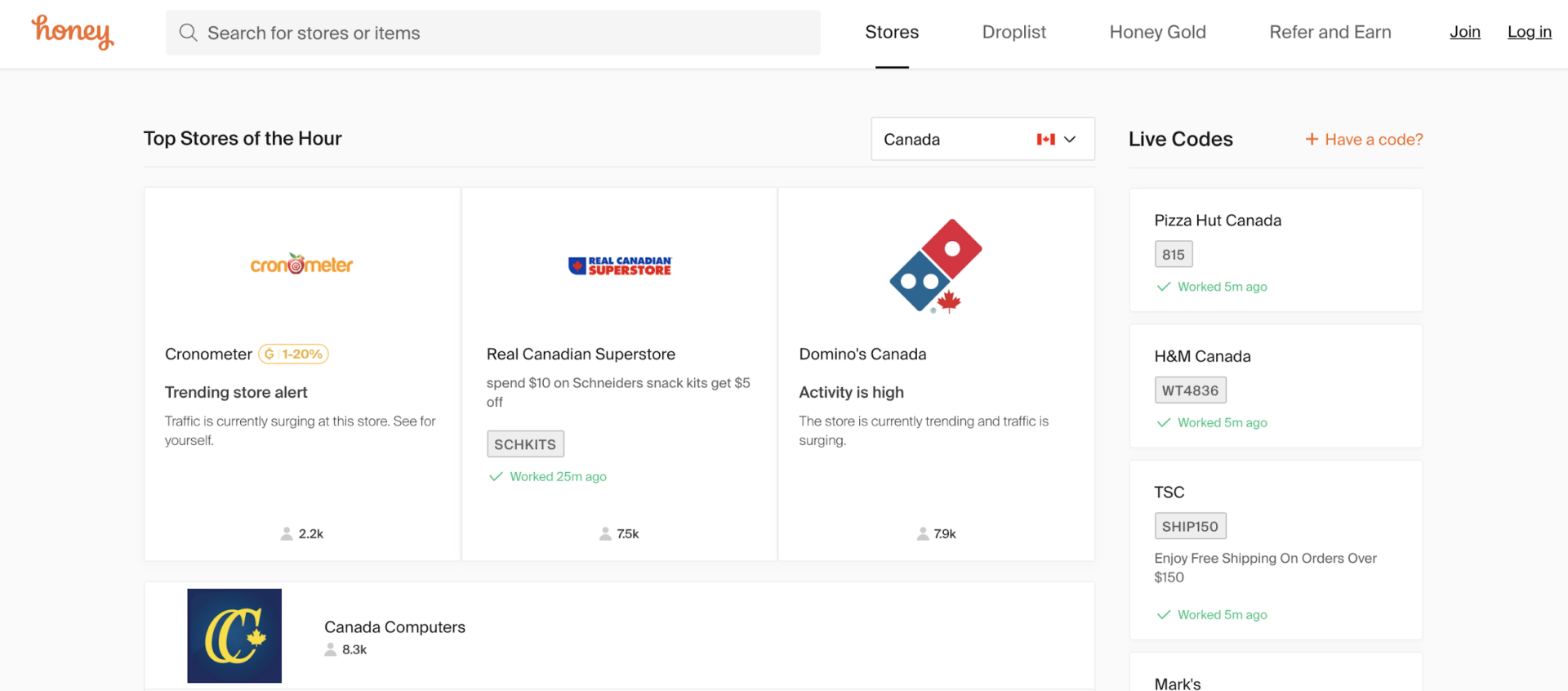Expand the Canada country dropdown
Image resolution: width=1568 pixels, height=691 pixels.
click(x=982, y=139)
